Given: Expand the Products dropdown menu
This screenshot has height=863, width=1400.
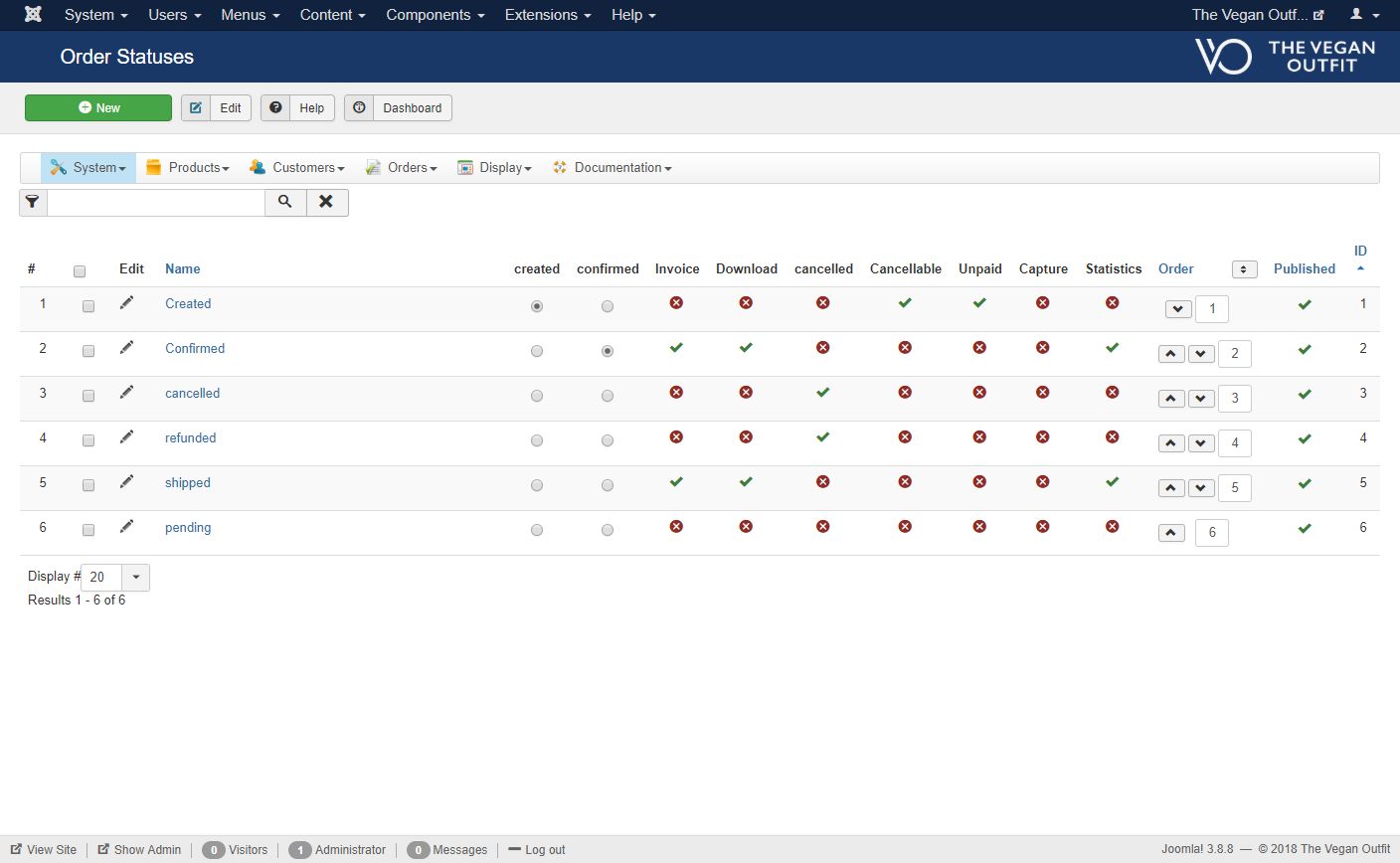Looking at the screenshot, I should coord(188,168).
